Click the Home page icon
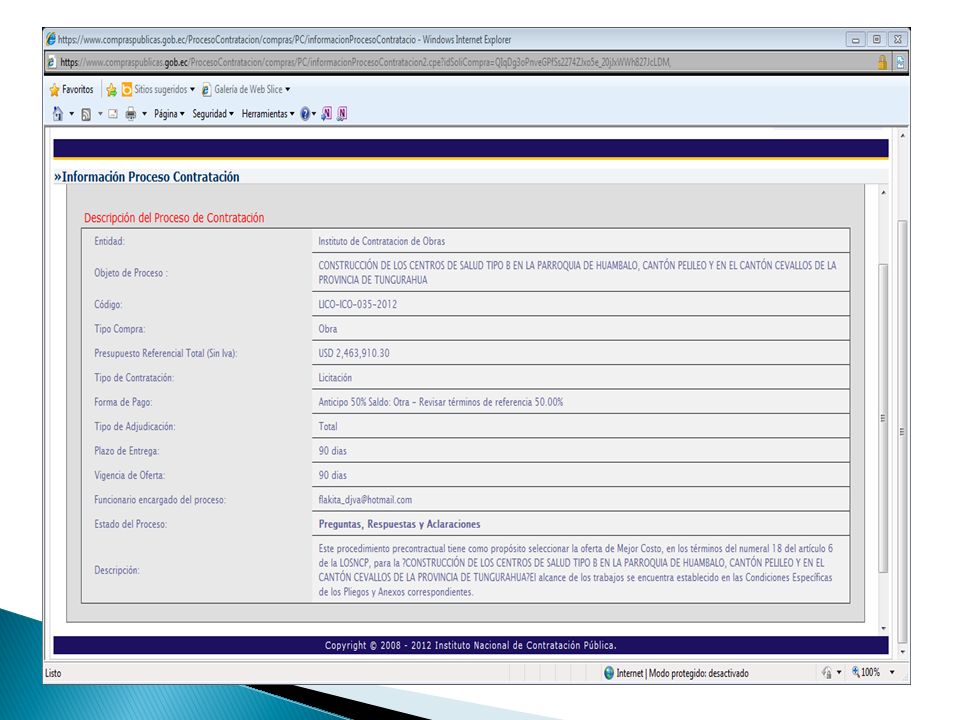 pyautogui.click(x=58, y=113)
